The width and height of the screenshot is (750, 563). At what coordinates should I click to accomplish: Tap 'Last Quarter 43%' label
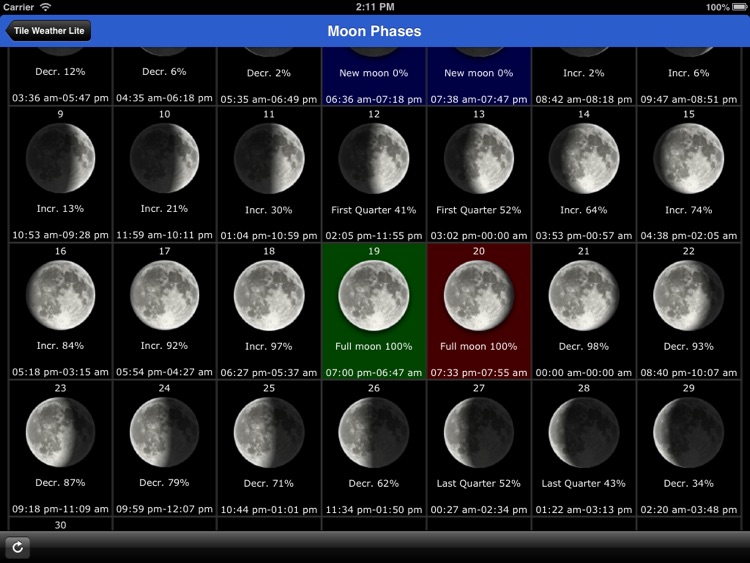point(584,484)
